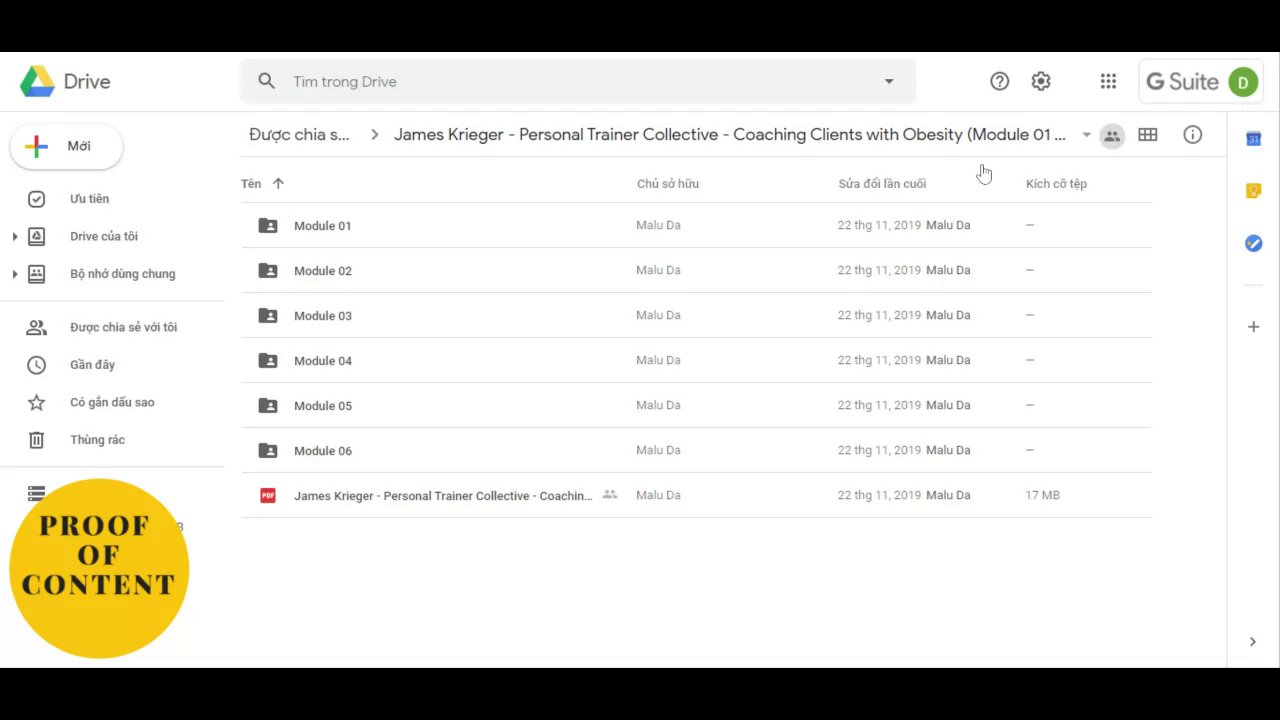
Task: Click the red PDF file icon
Action: pos(268,495)
